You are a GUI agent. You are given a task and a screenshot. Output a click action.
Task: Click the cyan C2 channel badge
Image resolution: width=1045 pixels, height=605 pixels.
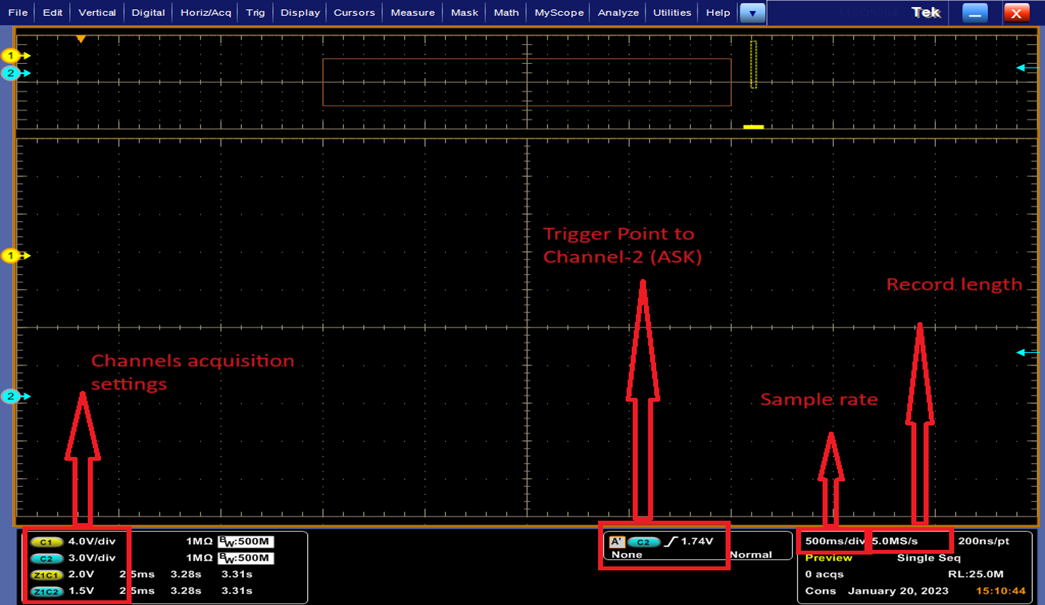(x=44, y=558)
